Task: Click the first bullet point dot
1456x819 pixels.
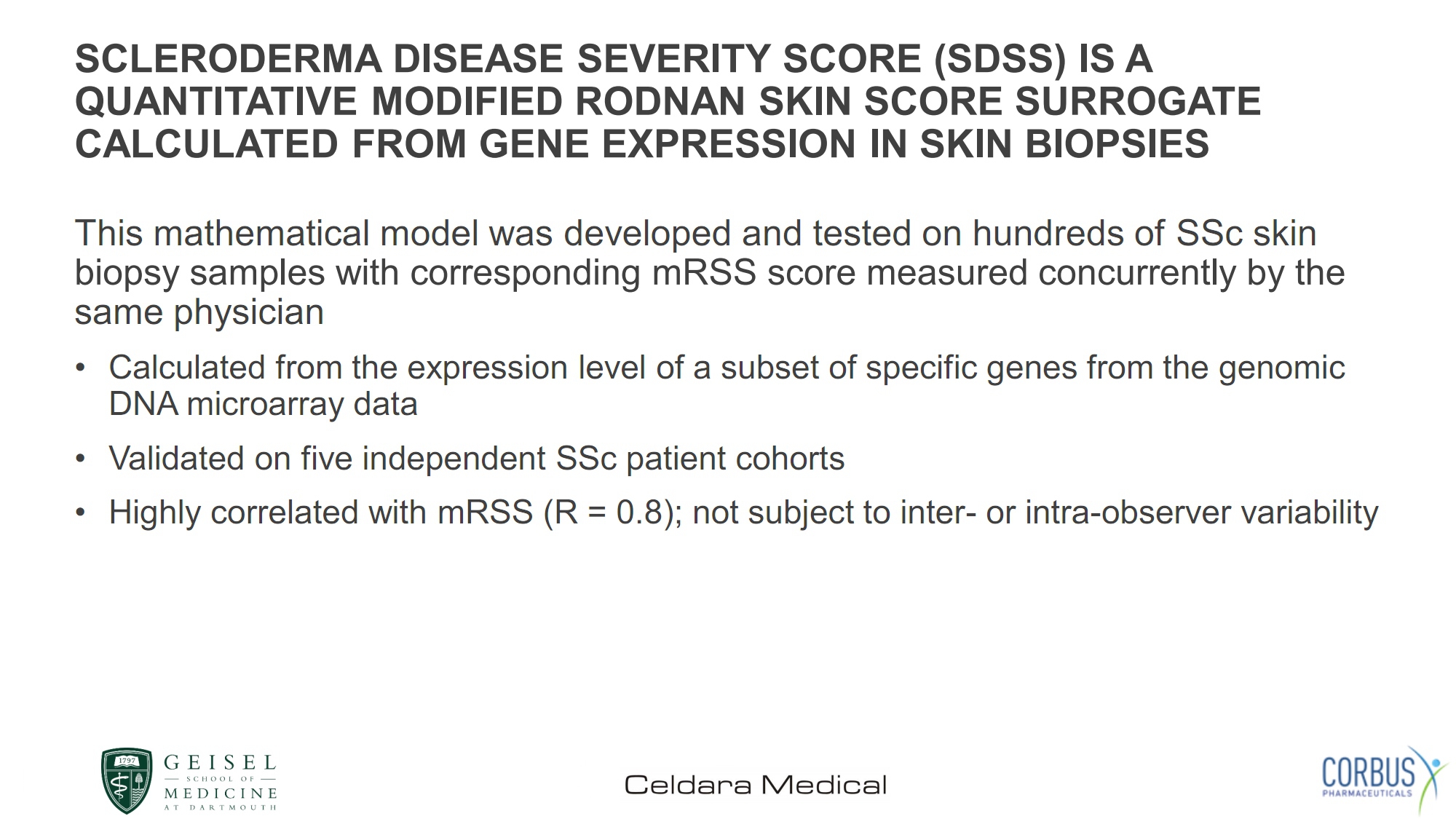Action: (x=81, y=368)
